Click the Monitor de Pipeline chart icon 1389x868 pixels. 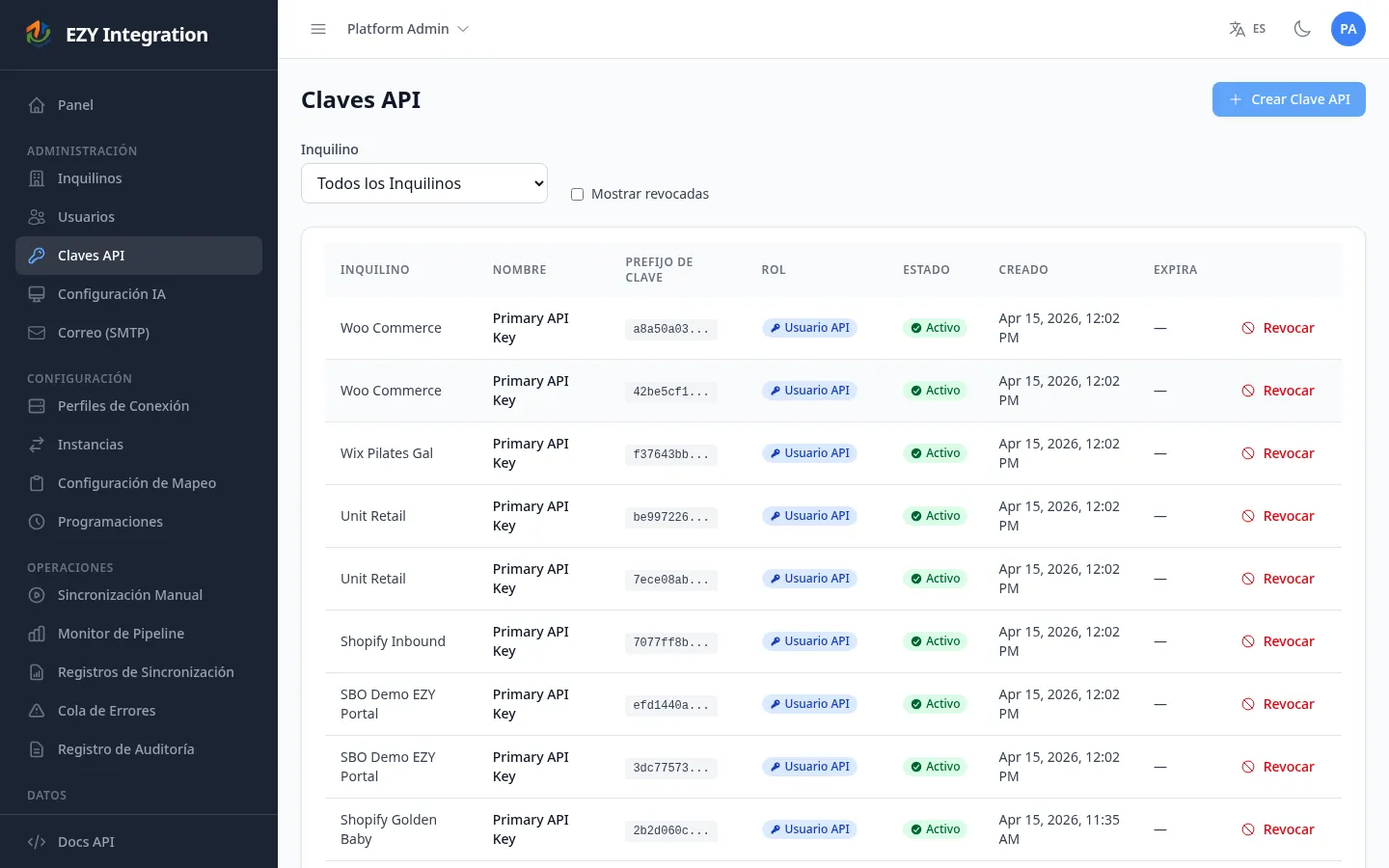click(x=37, y=634)
